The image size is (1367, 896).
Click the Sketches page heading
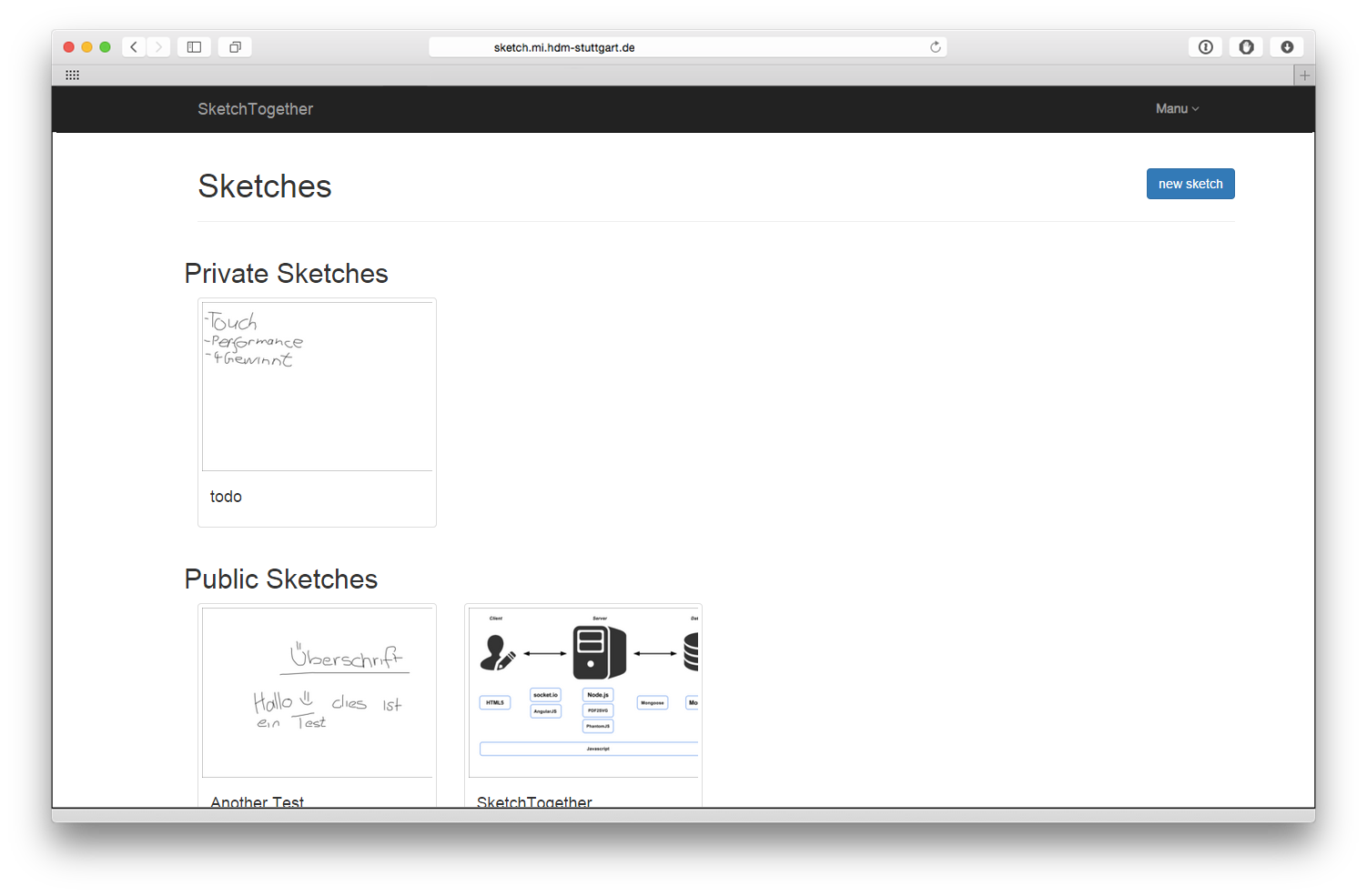pyautogui.click(x=265, y=186)
